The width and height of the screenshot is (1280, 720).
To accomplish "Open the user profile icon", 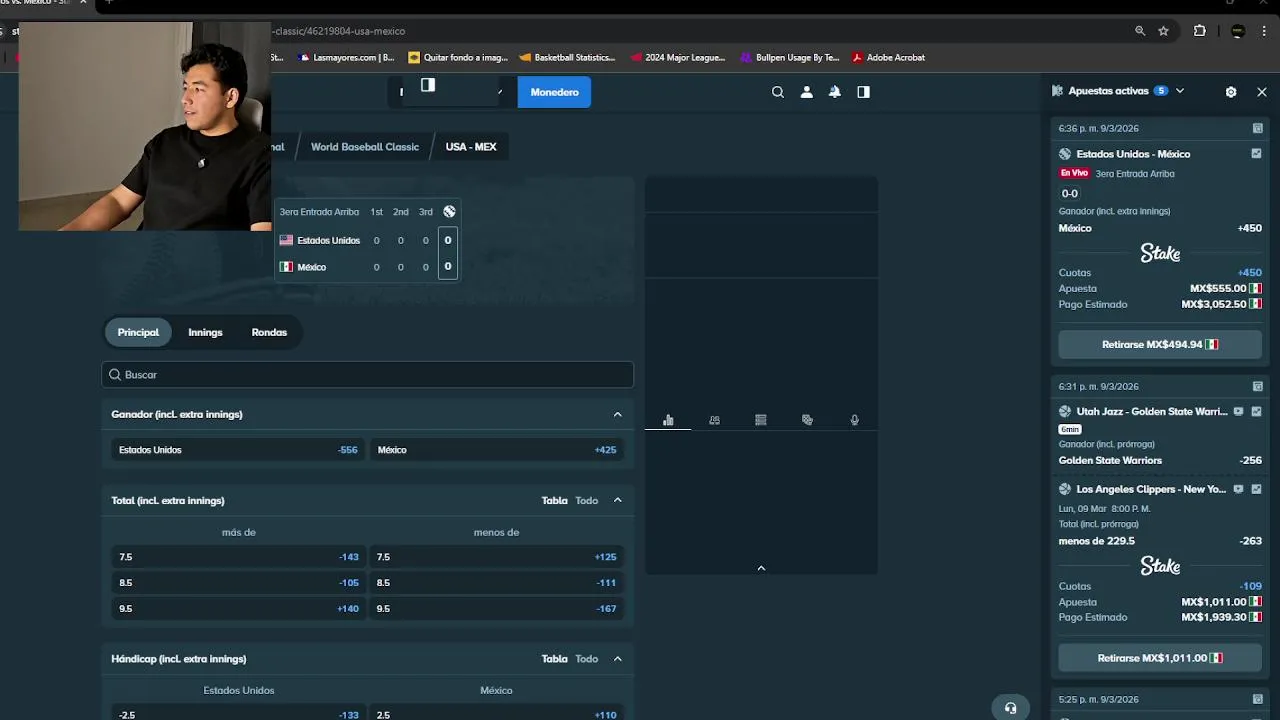I will tap(806, 92).
